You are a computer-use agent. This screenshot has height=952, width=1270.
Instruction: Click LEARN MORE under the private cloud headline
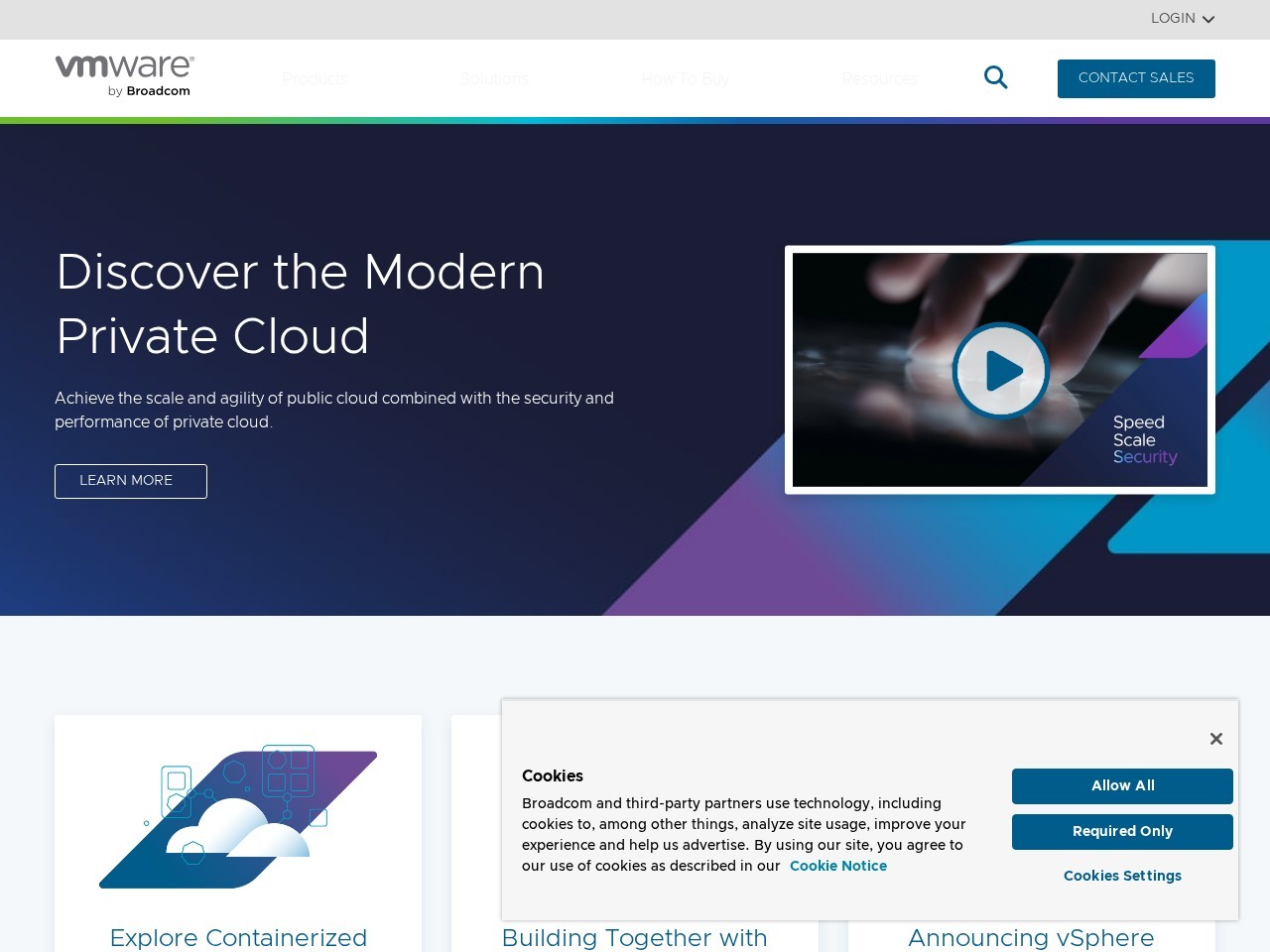pos(130,481)
